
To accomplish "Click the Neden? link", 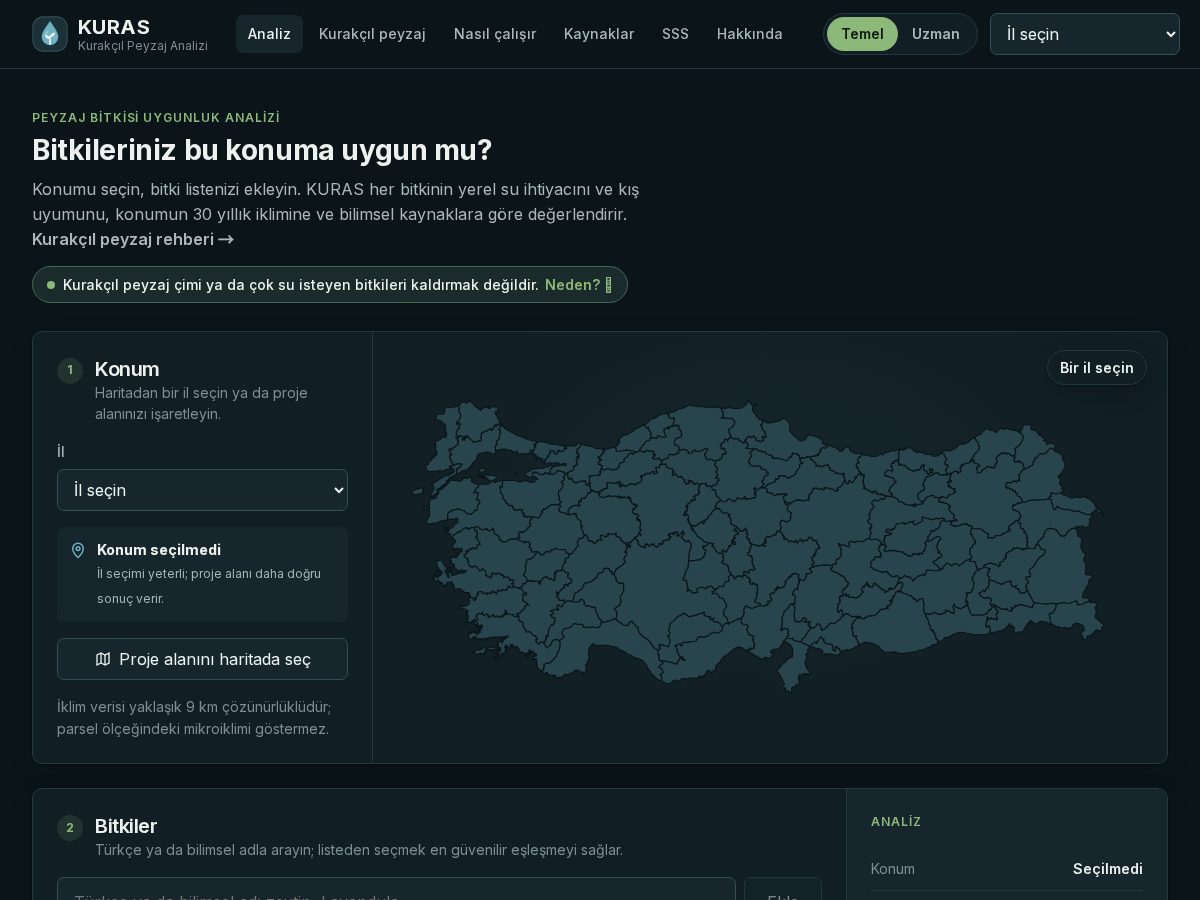I will point(578,285).
